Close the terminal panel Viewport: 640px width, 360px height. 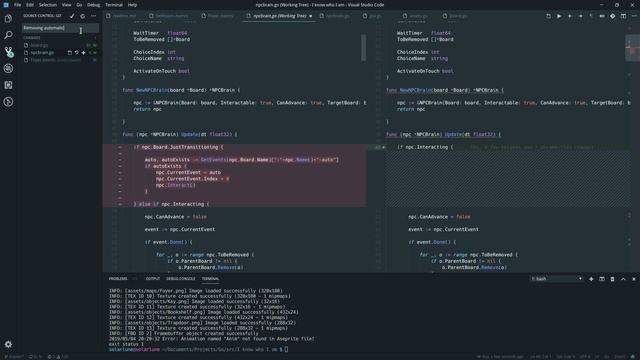click(x=634, y=279)
